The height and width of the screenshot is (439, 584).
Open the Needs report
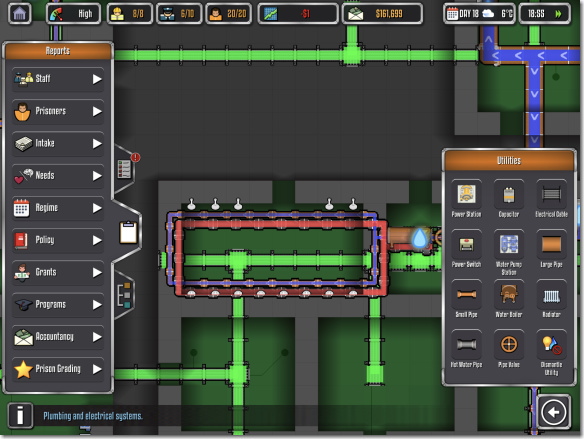coord(58,175)
